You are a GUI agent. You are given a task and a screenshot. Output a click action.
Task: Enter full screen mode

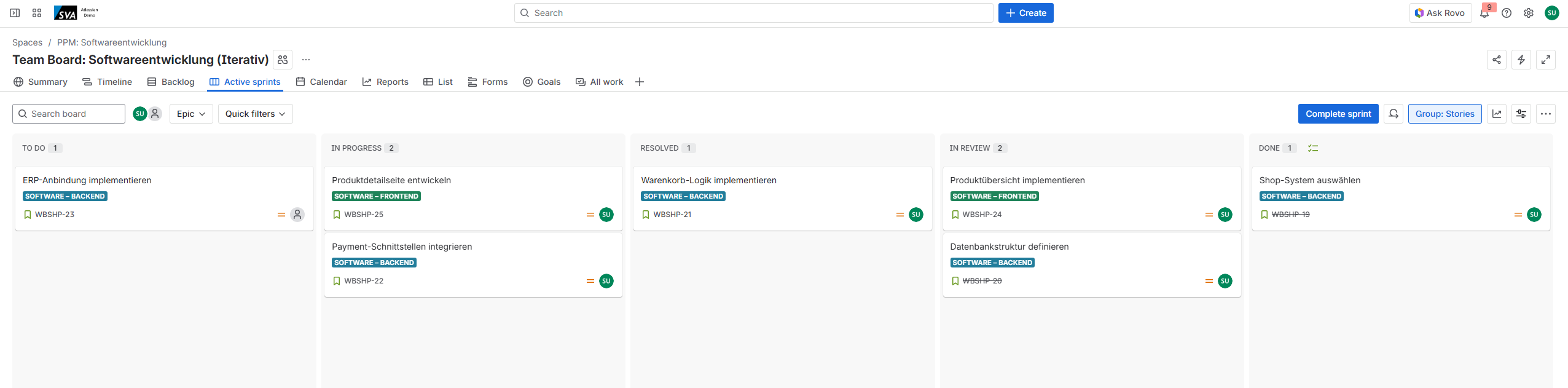coord(1546,60)
